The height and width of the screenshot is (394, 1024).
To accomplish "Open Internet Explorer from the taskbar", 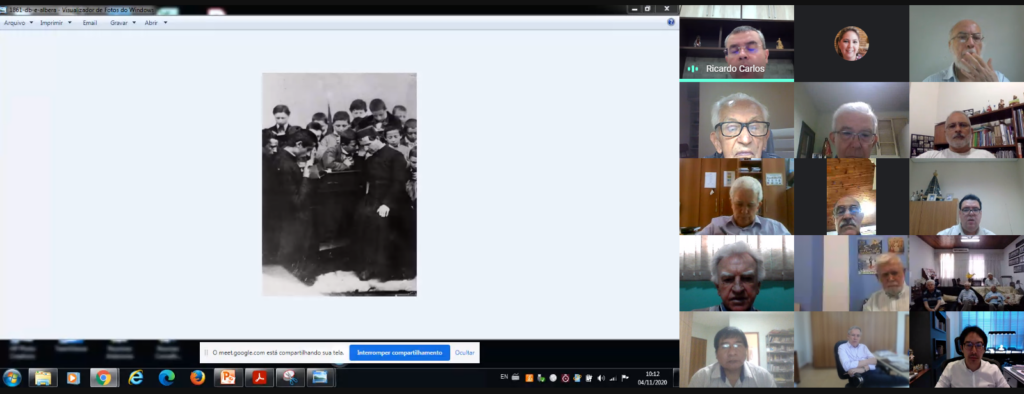I will point(135,378).
